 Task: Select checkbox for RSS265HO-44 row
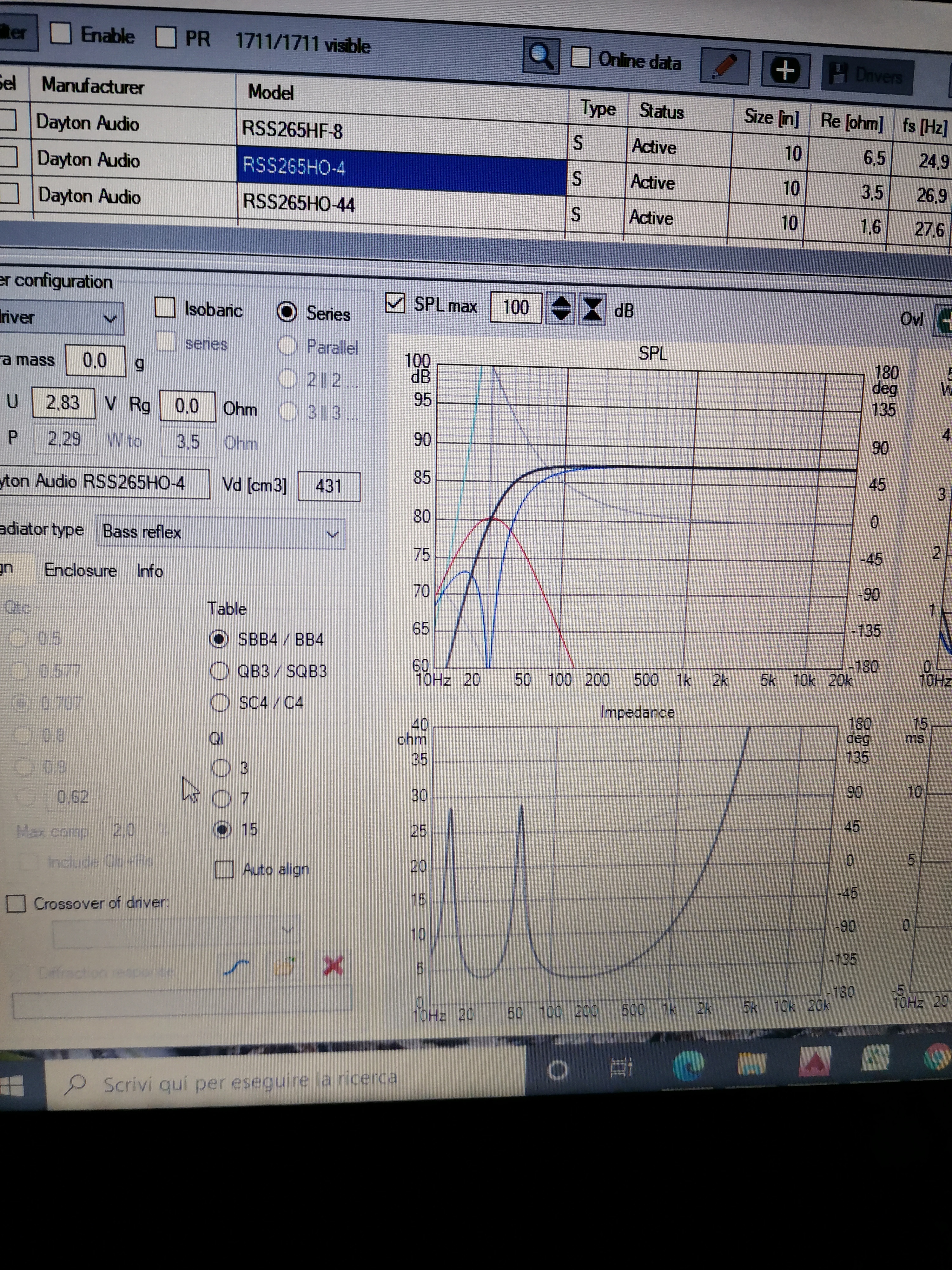coord(9,193)
